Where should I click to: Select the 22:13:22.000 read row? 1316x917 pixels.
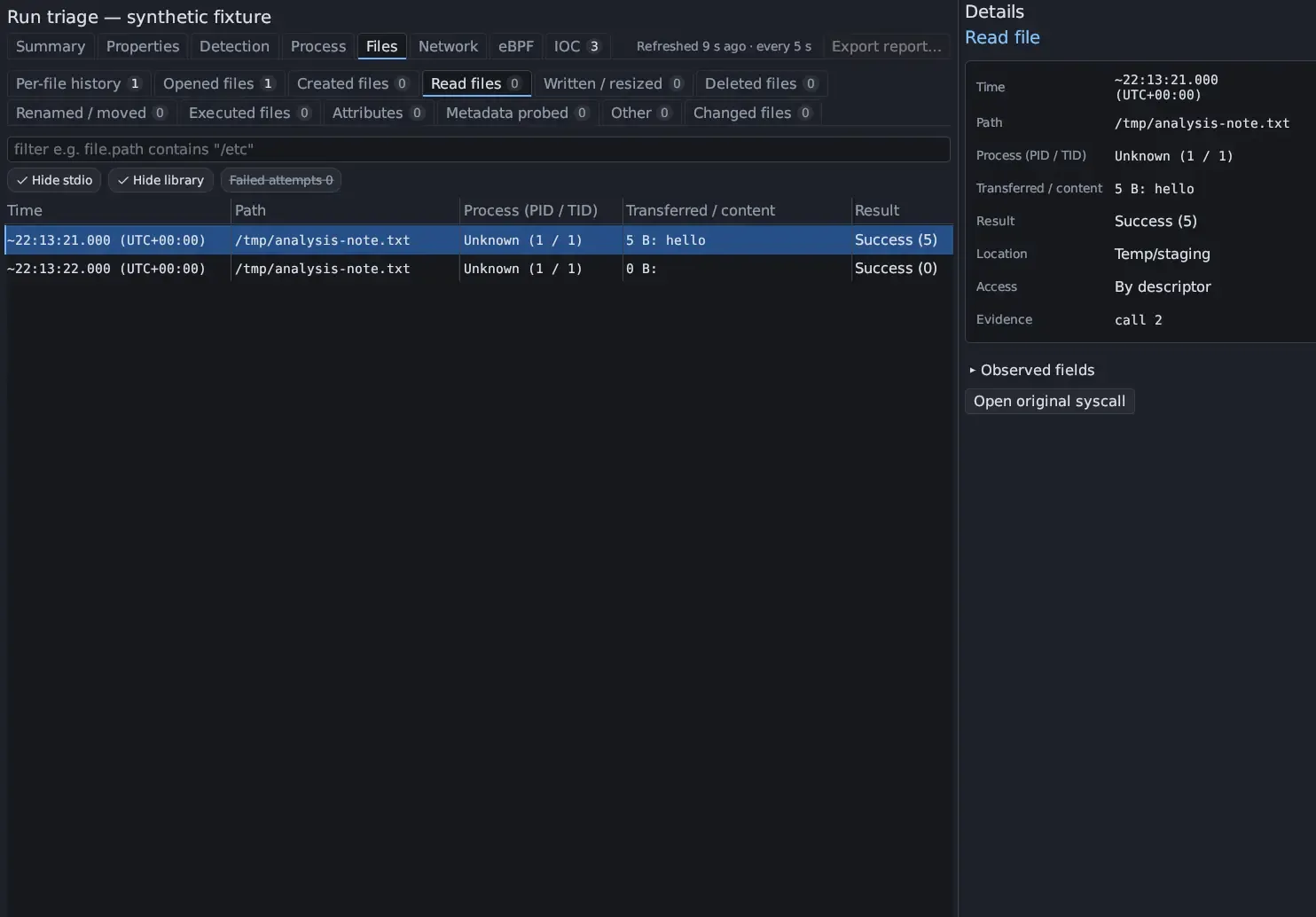coord(479,269)
